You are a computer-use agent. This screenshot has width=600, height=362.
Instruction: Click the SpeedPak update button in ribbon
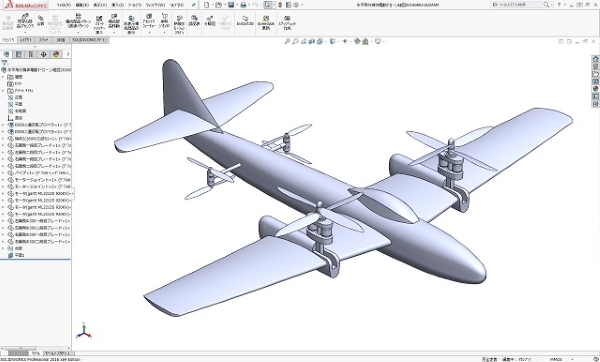coord(266,23)
